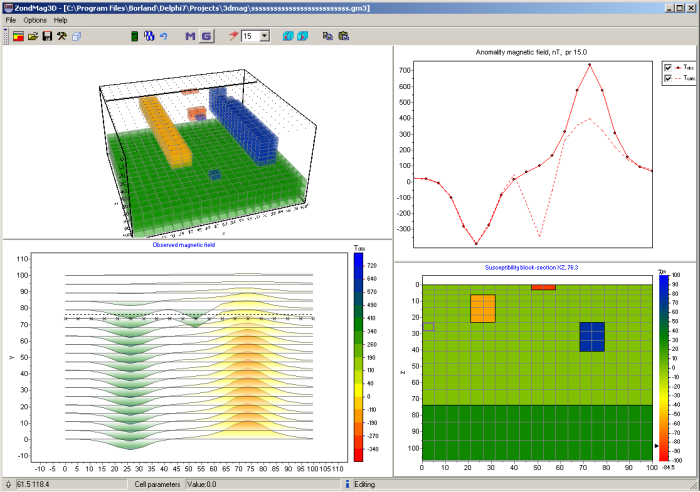The height and width of the screenshot is (492, 700).
Task: Open the profile number 15 dropdown
Action: (263, 36)
